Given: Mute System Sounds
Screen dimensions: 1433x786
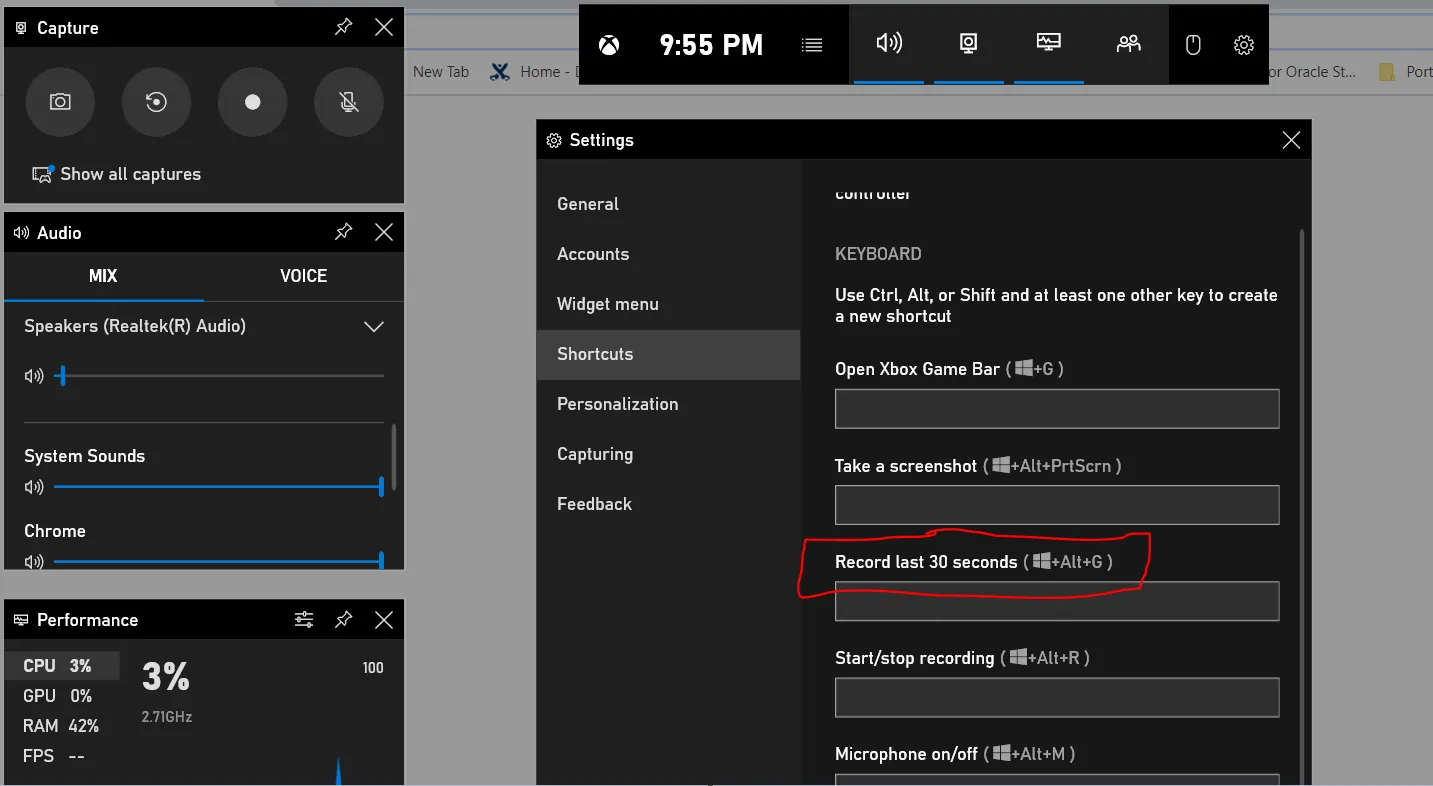Looking at the screenshot, I should tap(34, 487).
